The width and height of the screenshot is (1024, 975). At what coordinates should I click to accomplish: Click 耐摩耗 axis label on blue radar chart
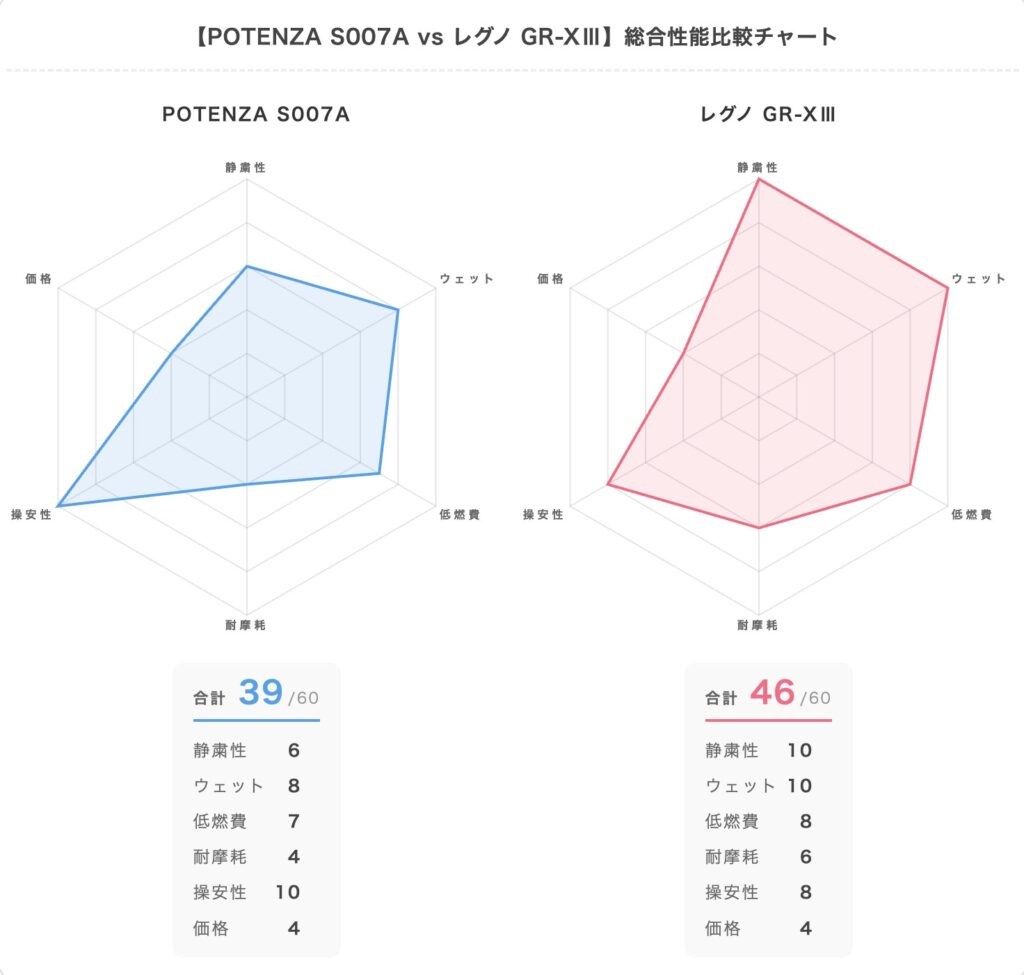(x=246, y=625)
